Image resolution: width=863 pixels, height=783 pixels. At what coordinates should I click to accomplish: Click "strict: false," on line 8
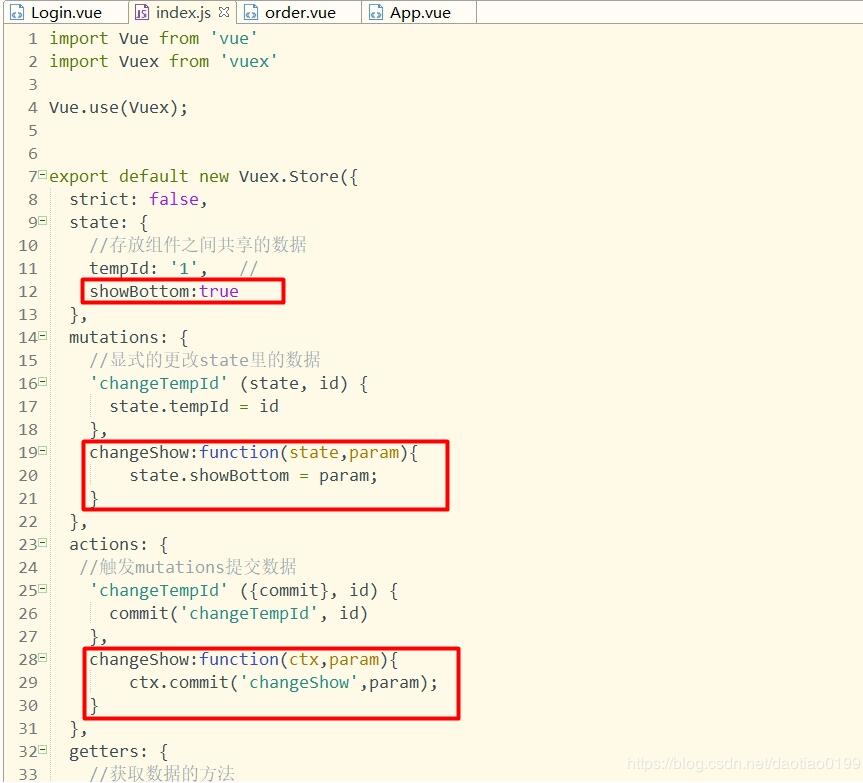[x=138, y=199]
